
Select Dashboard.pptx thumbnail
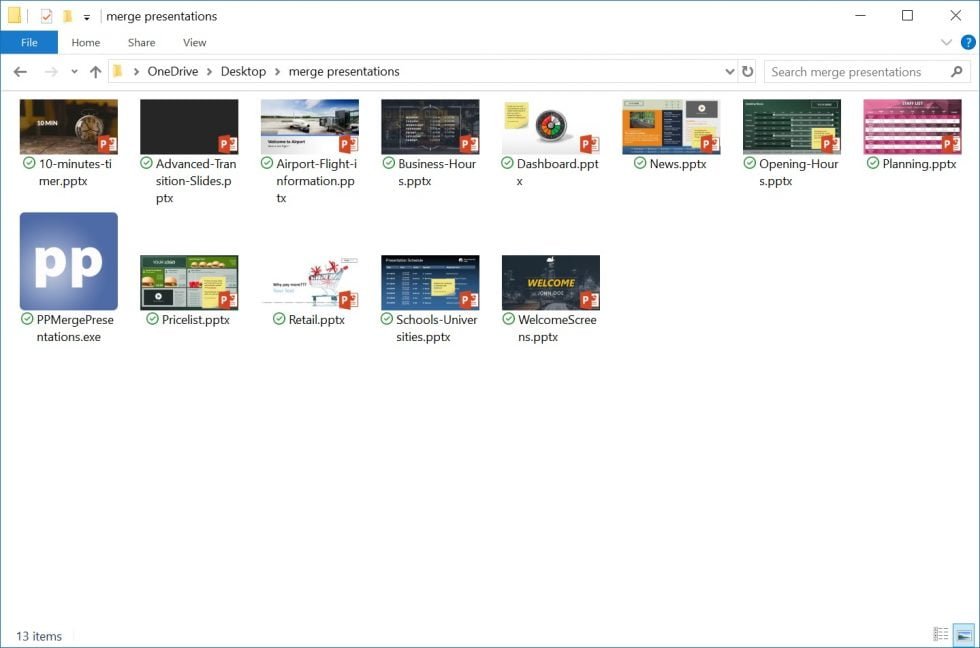tap(551, 127)
